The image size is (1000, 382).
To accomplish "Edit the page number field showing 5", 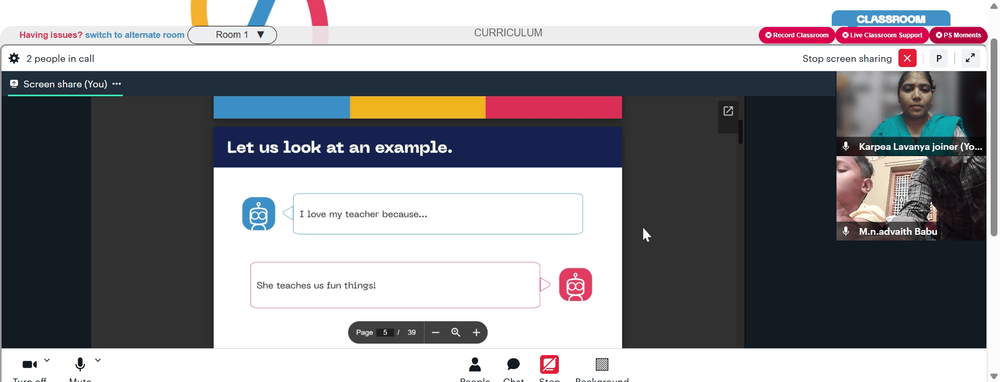I will [385, 332].
